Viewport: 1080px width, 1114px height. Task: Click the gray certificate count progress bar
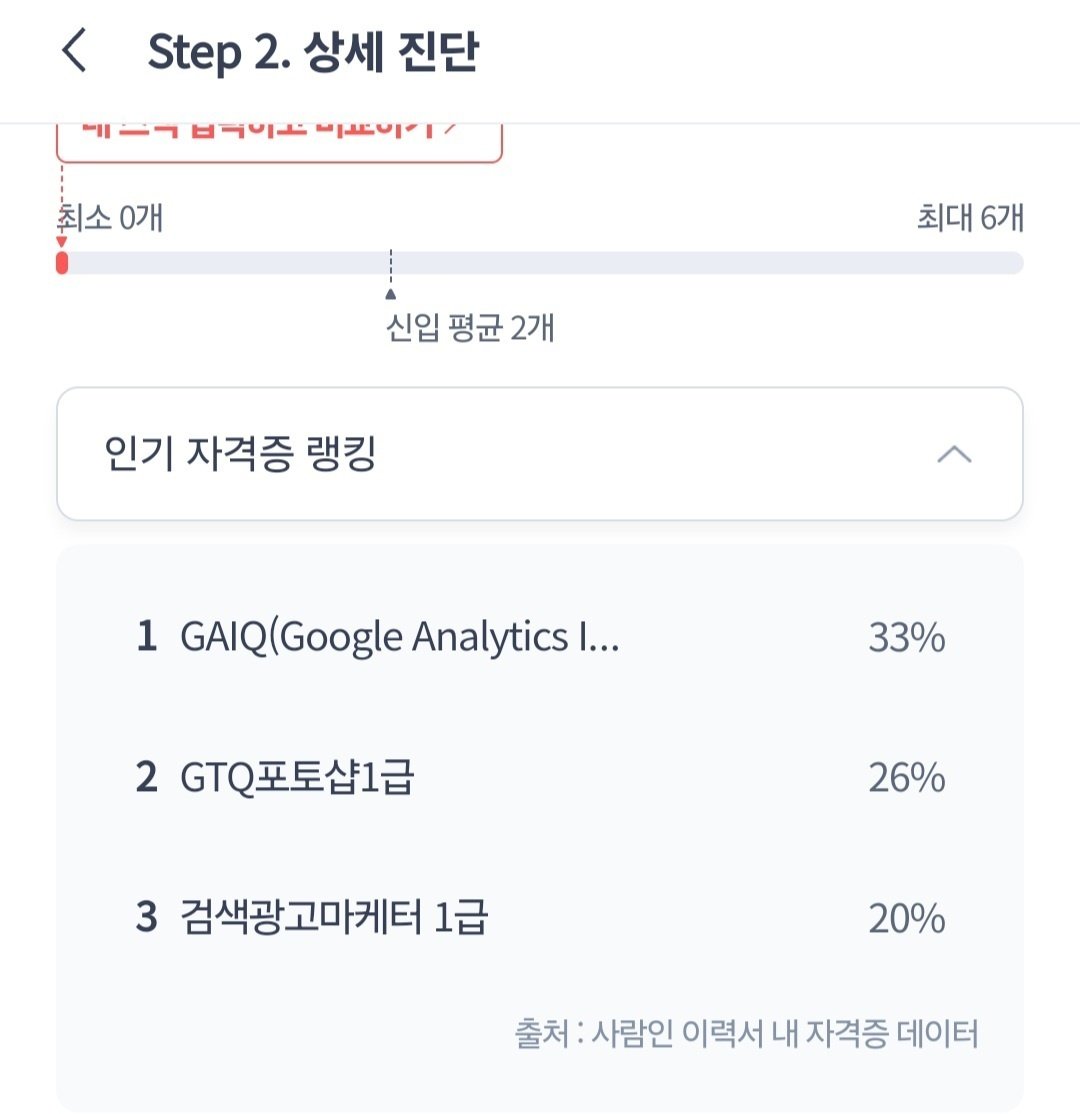[540, 263]
